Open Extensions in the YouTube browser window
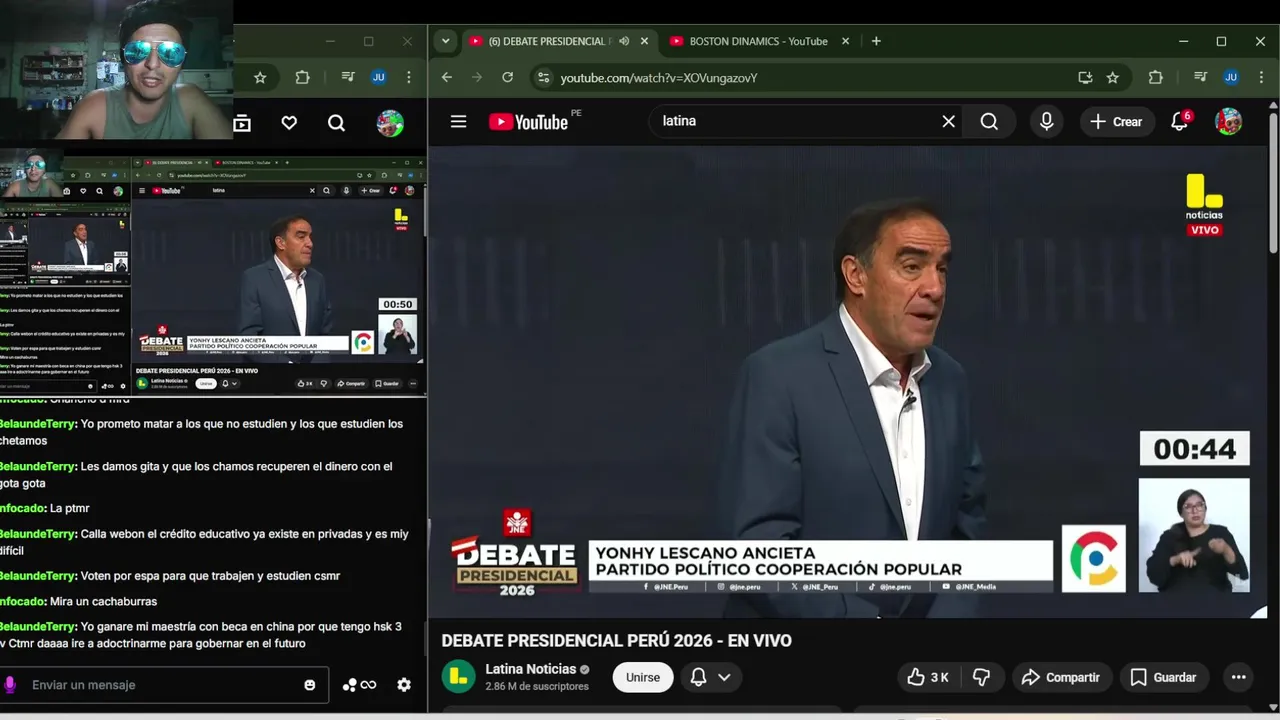Viewport: 1280px width, 720px height. [1156, 77]
